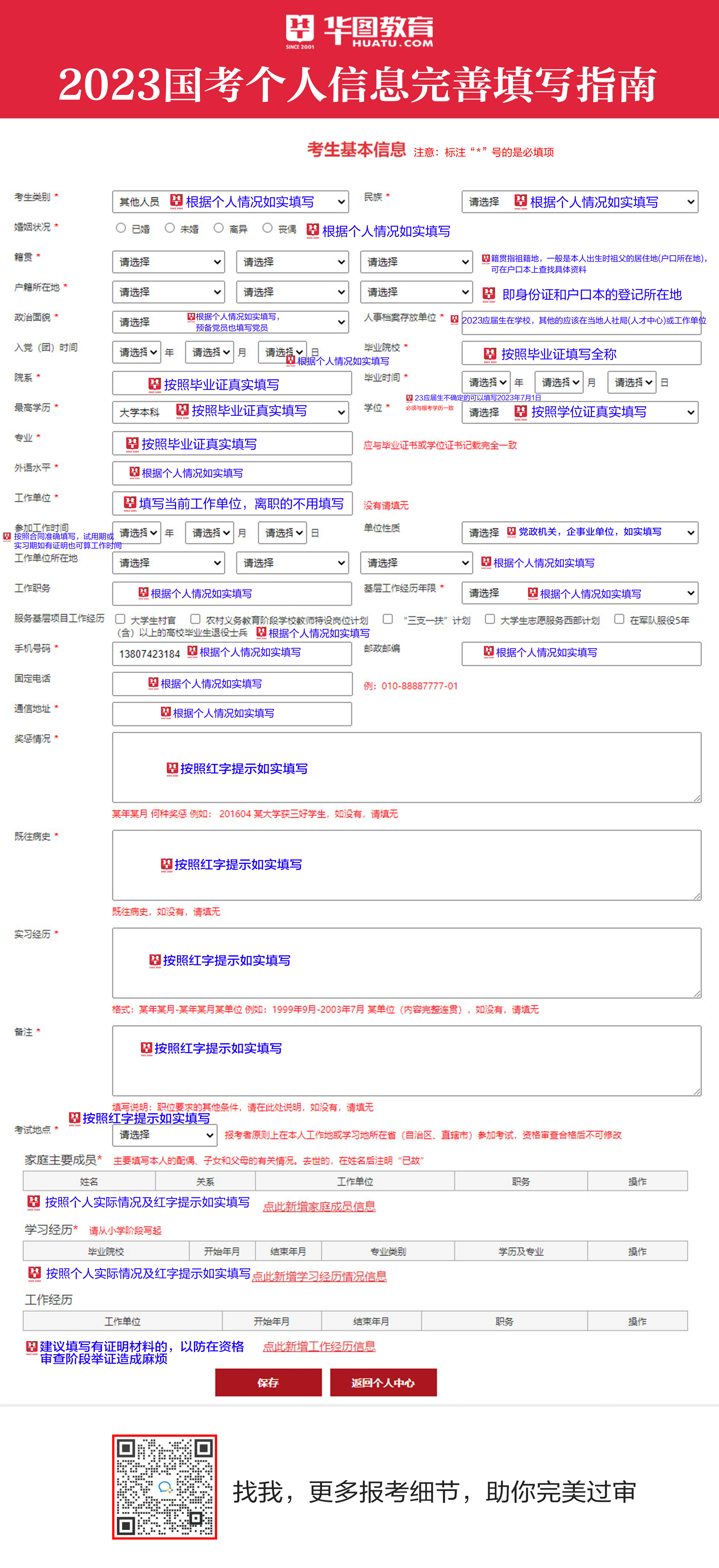
Task: Click the 手机号码 field with 13807423184
Action: tap(232, 654)
